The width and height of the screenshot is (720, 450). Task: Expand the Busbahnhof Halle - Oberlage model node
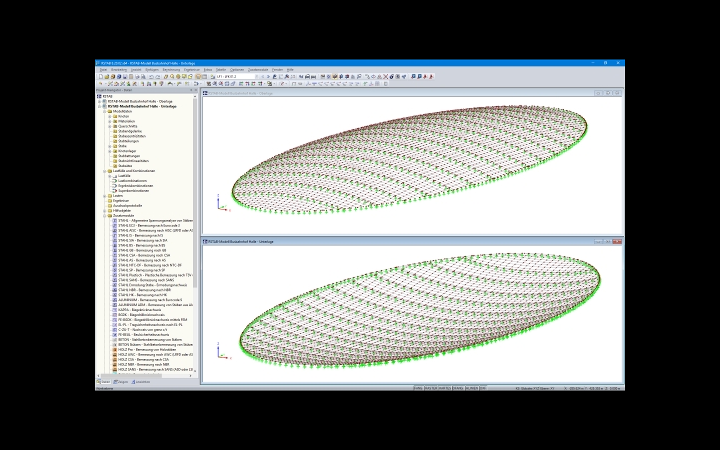[100, 101]
